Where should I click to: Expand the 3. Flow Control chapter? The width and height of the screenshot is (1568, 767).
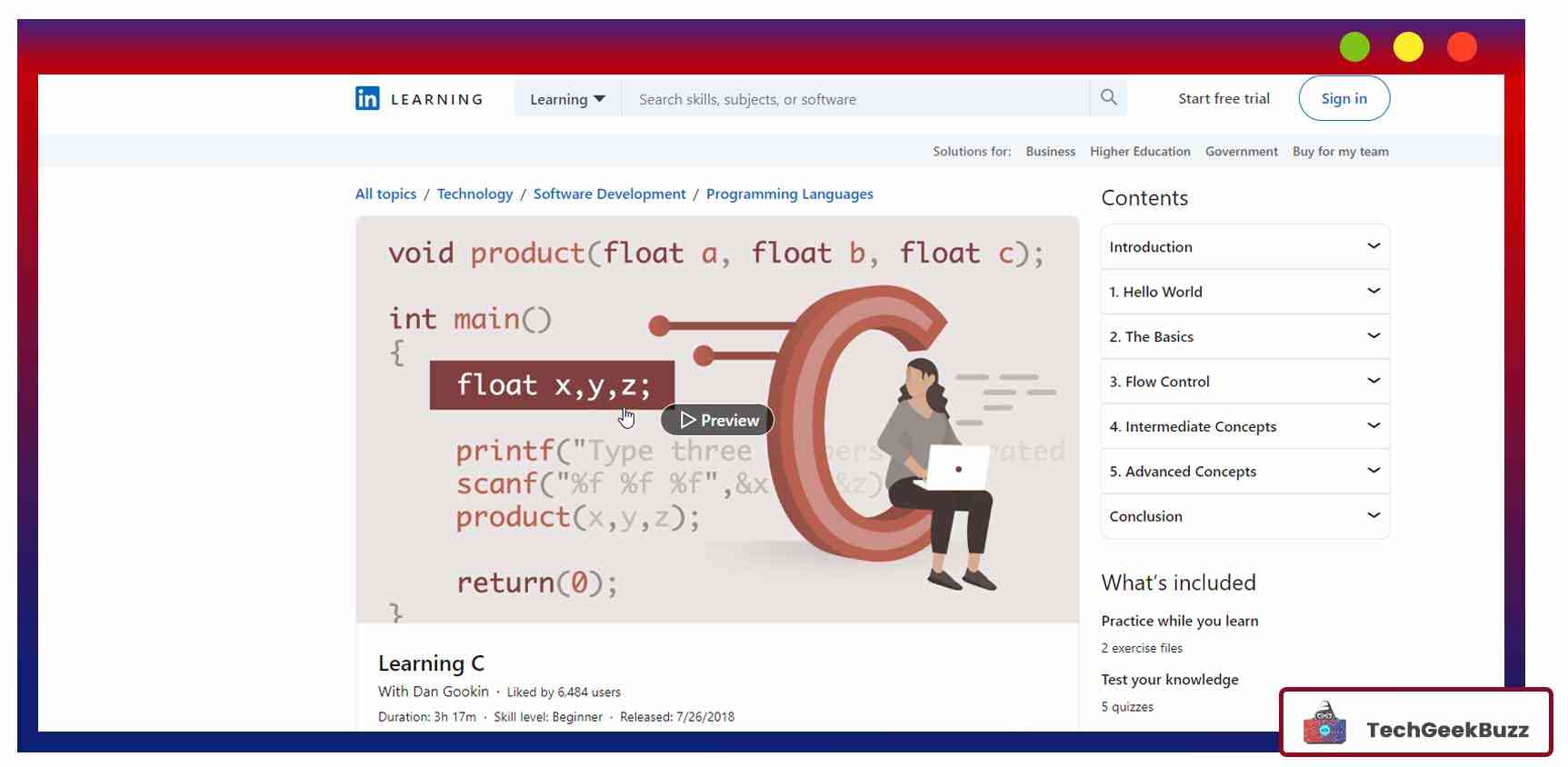tap(1244, 382)
